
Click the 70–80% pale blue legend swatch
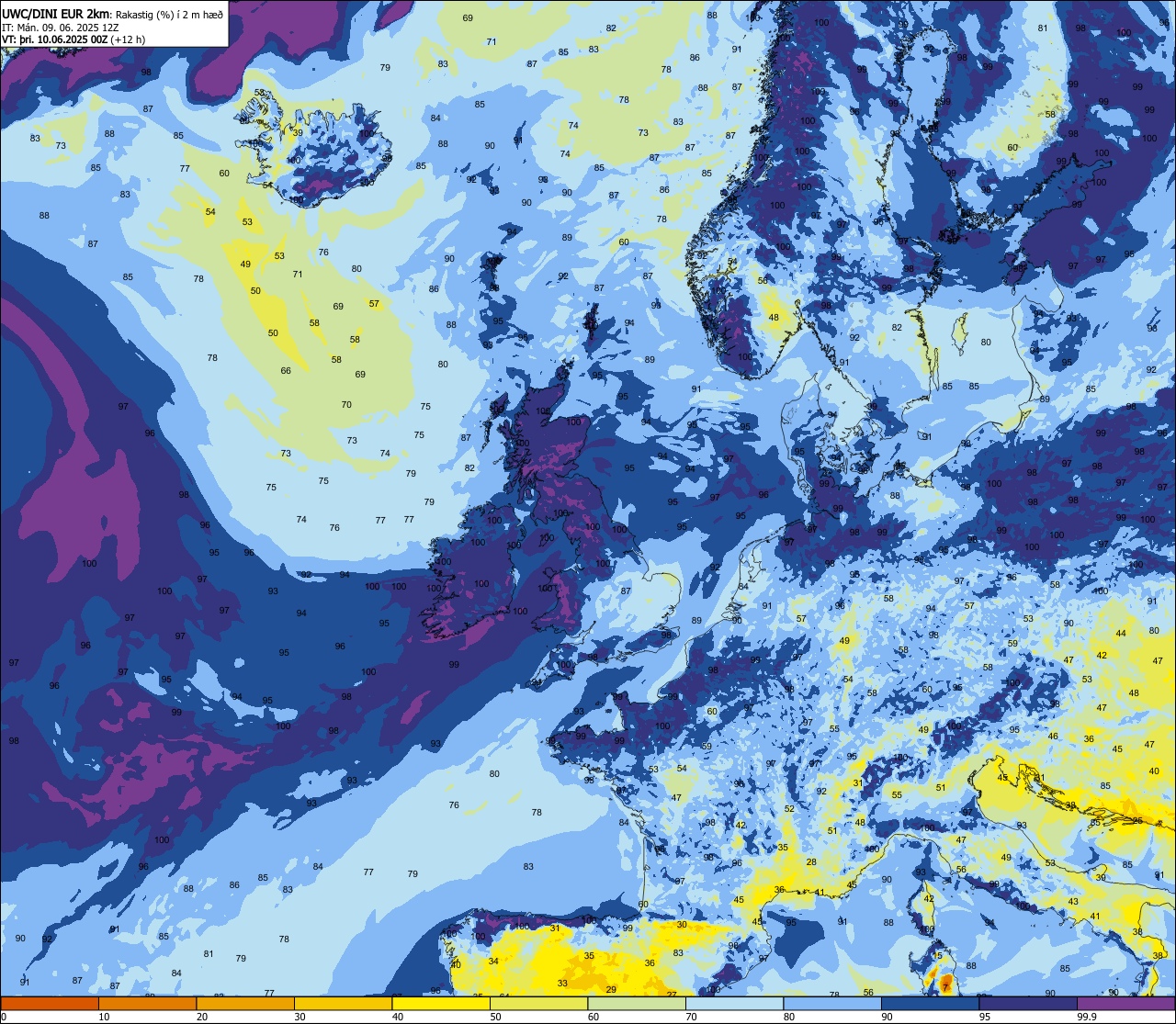click(x=734, y=1003)
